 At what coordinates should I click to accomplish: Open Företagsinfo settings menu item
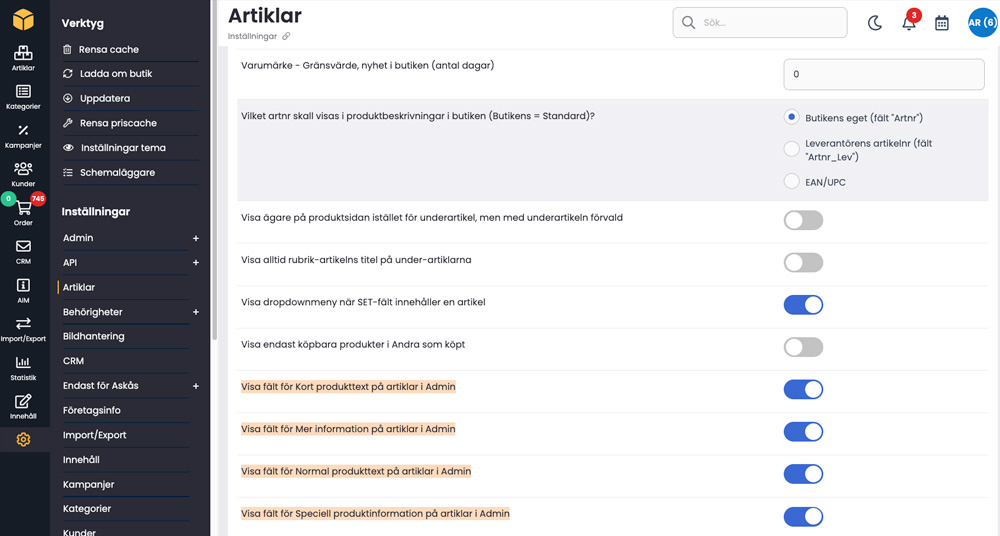(92, 410)
